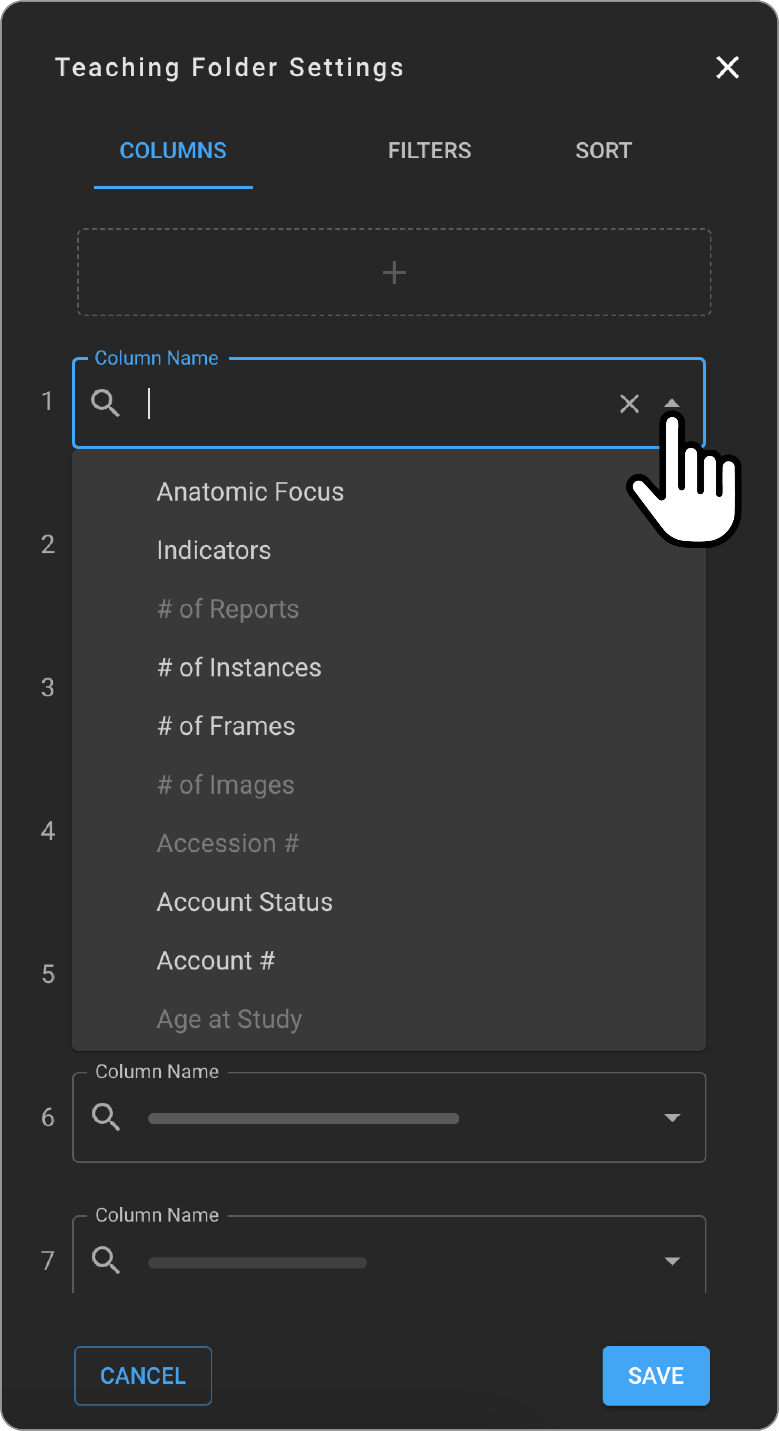Click the plus icon to add a column
Viewport: 779px width, 1431px height.
click(394, 272)
